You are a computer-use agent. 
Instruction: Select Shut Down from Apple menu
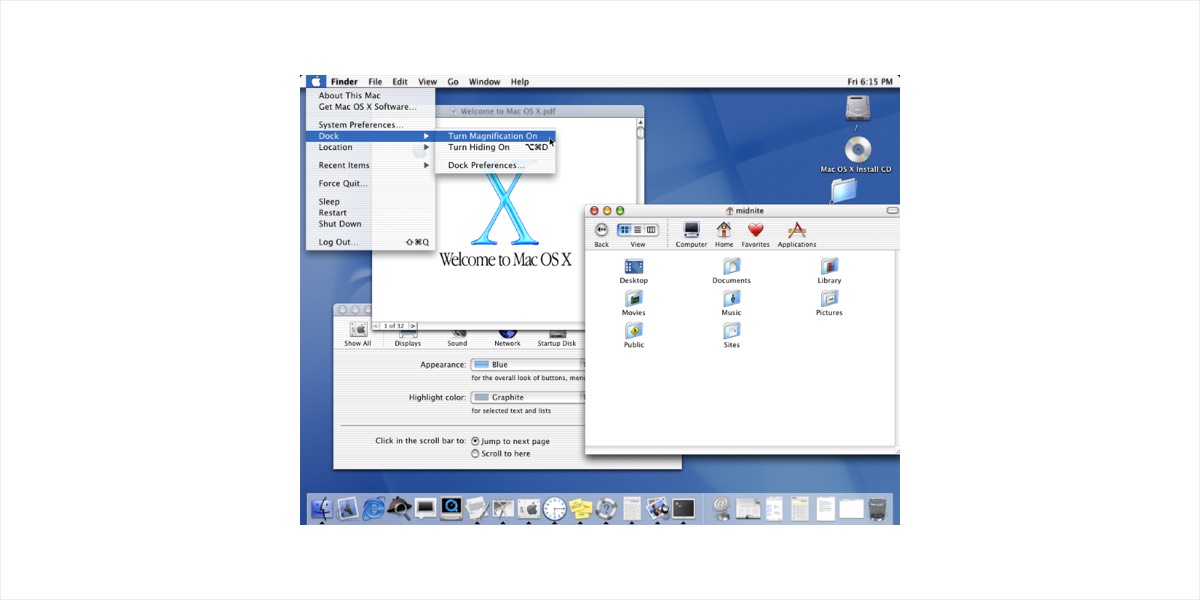[371, 224]
